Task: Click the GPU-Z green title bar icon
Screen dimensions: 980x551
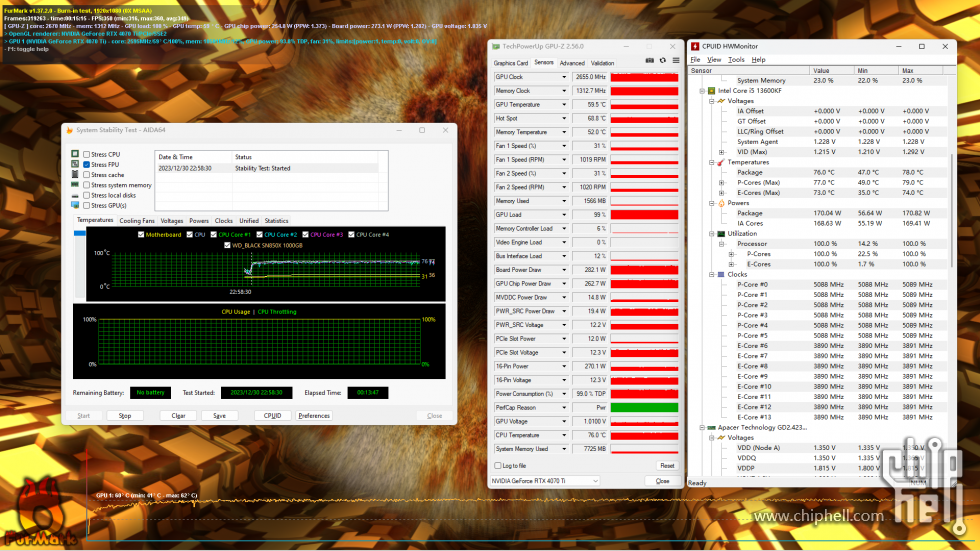Action: pyautogui.click(x=496, y=46)
